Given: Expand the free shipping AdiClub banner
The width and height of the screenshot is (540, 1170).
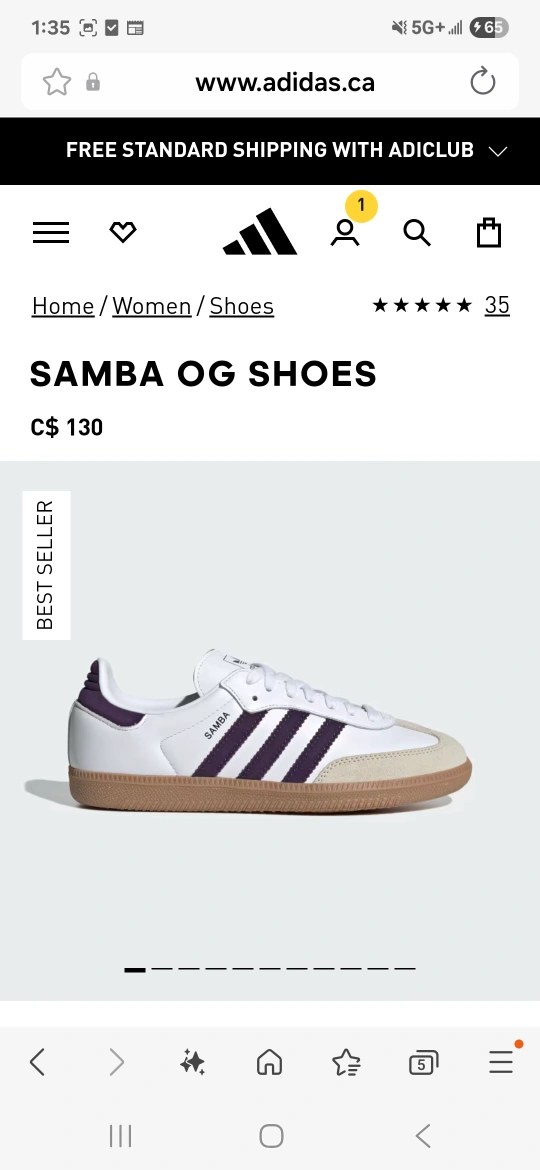Looking at the screenshot, I should 270,151.
